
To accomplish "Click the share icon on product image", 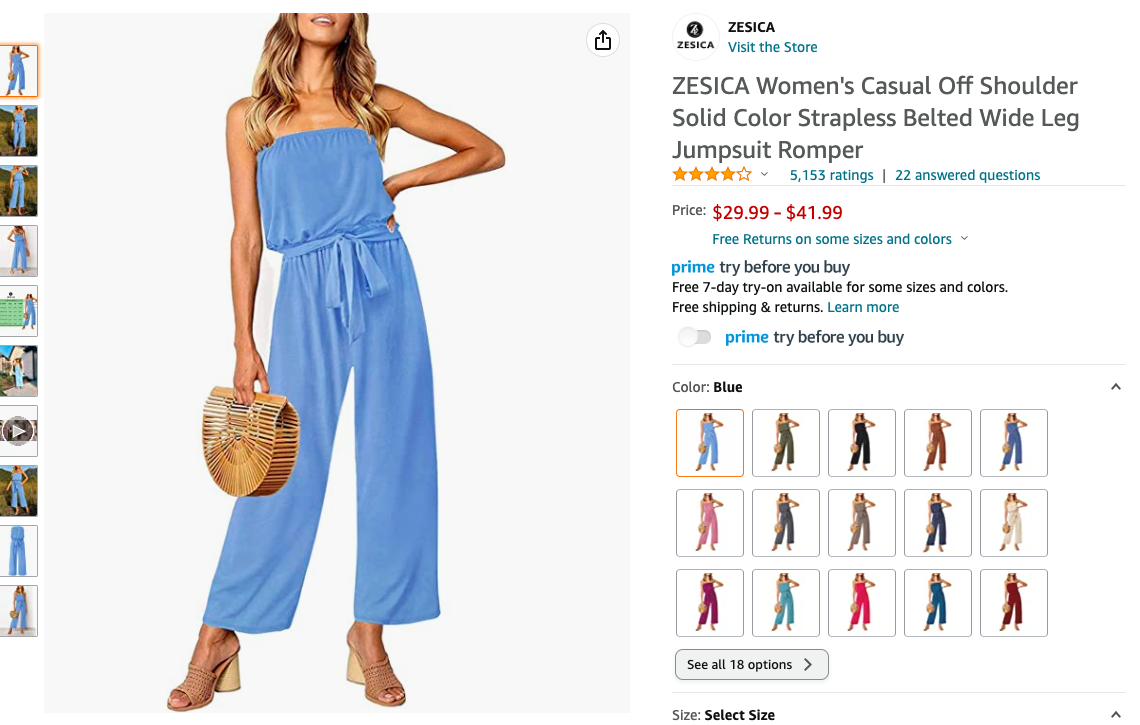I will 603,41.
